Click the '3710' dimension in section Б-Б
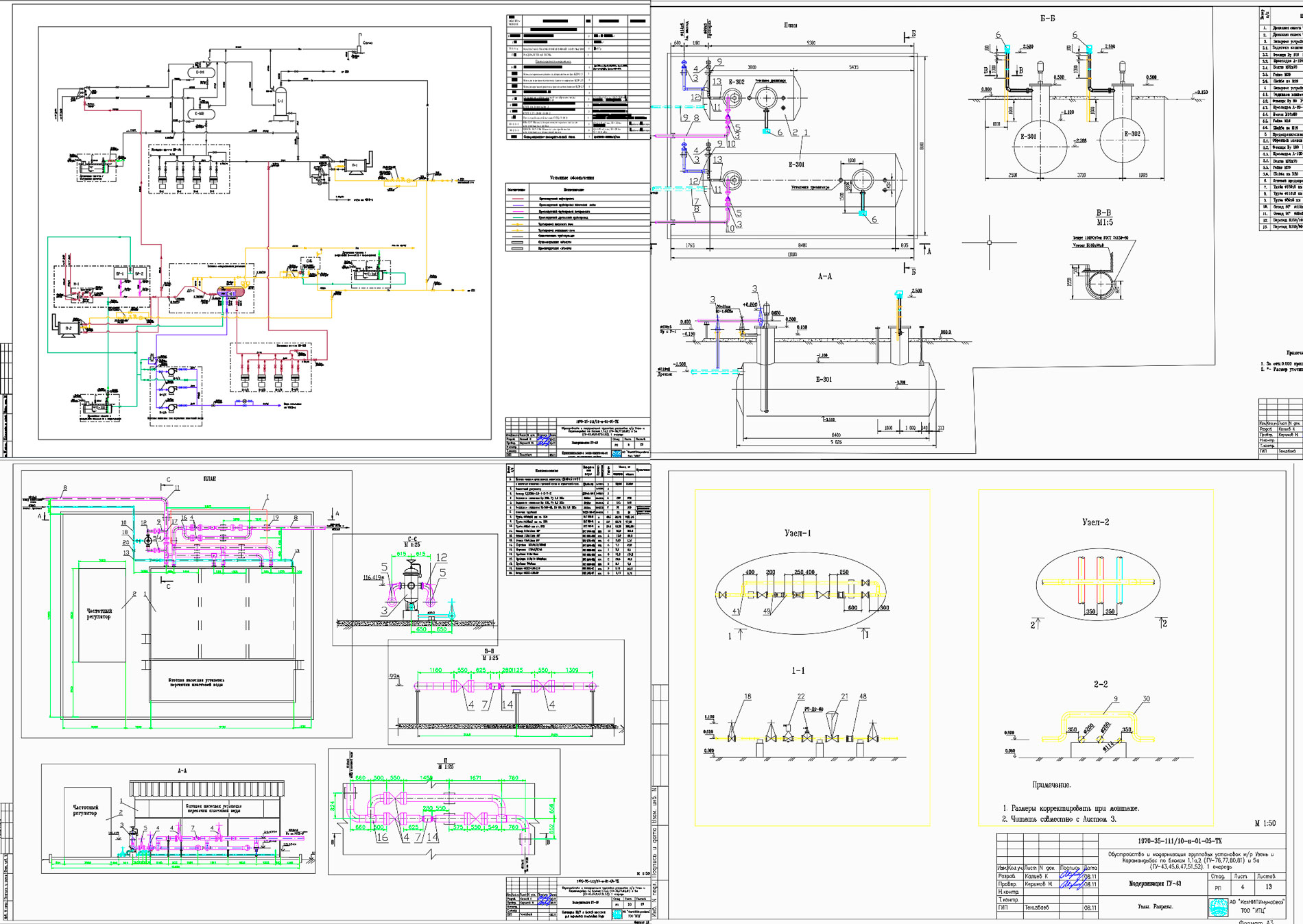Screen dimensions: 1303x924 [1081, 175]
